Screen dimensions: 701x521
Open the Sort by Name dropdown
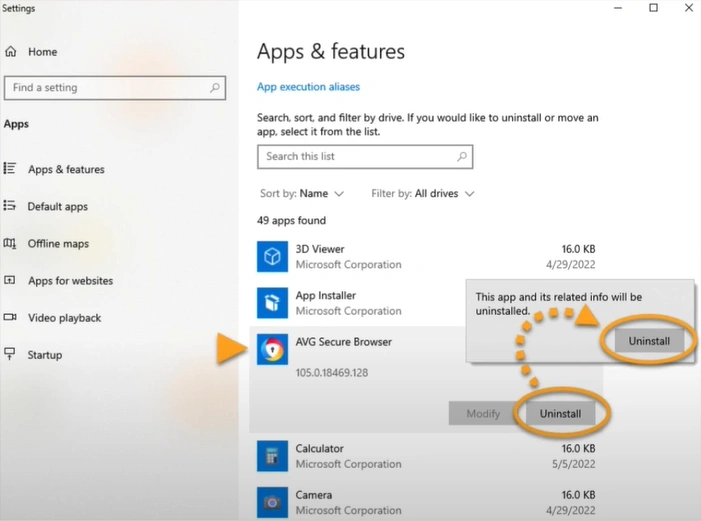point(302,194)
